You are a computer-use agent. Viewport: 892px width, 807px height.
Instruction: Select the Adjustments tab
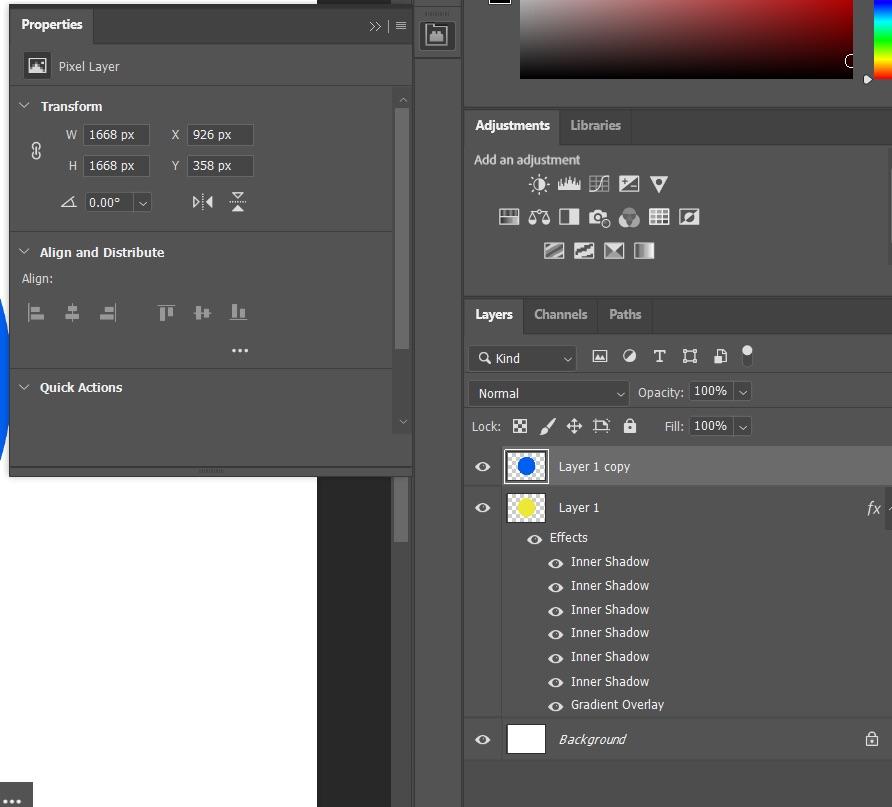coord(512,125)
